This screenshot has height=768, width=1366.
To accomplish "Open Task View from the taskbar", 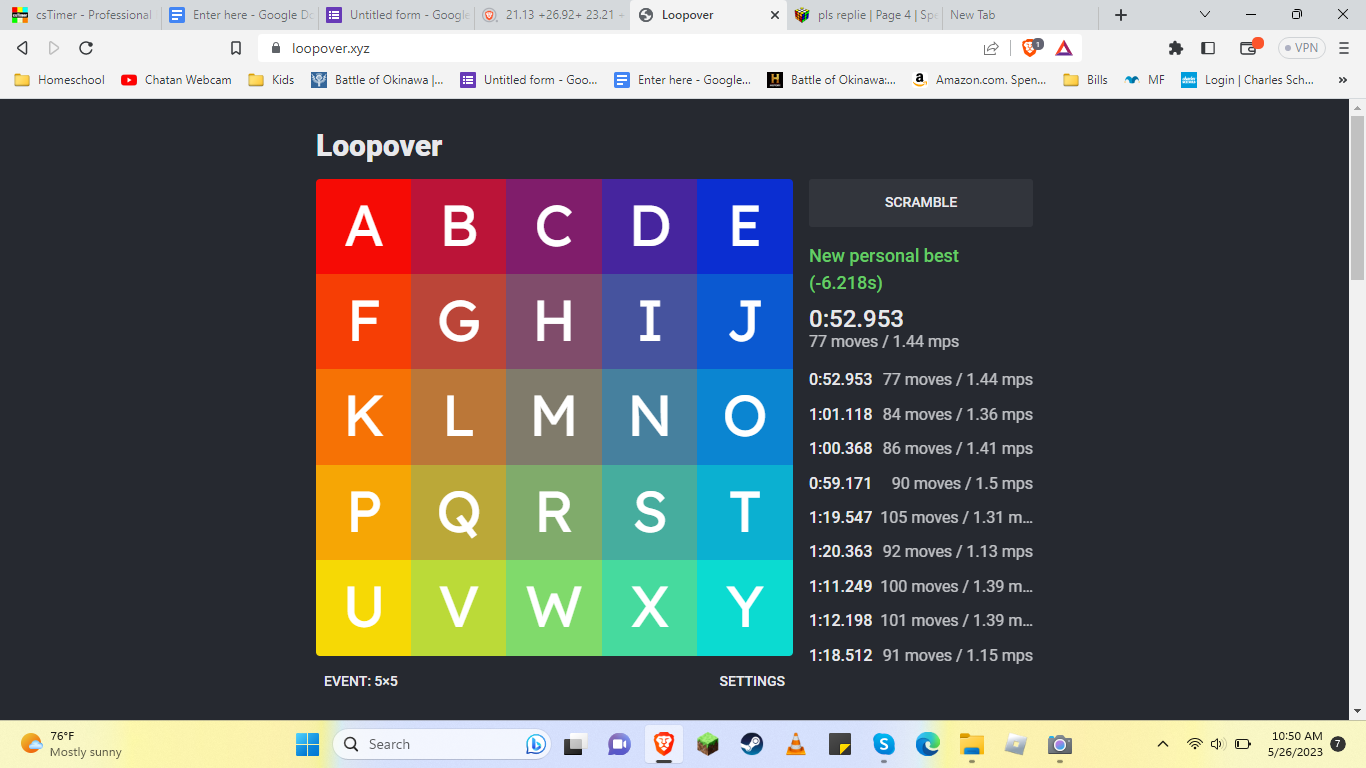I will tap(575, 744).
